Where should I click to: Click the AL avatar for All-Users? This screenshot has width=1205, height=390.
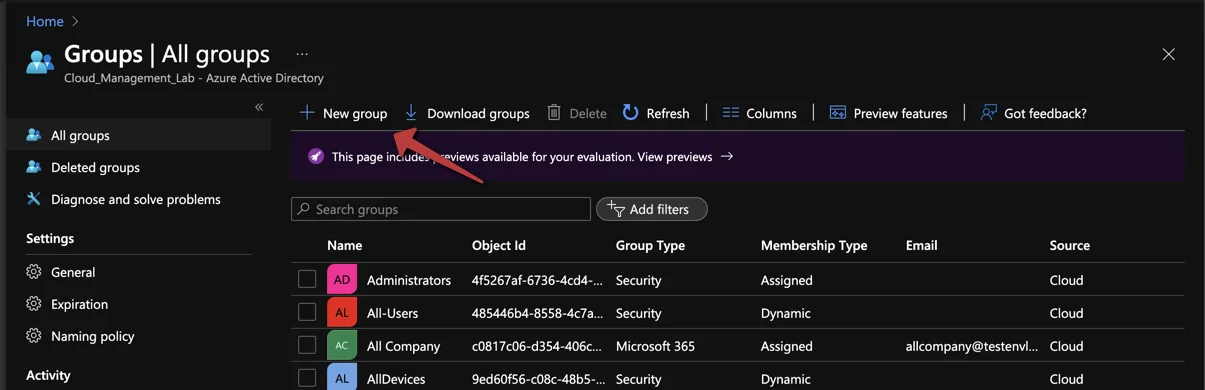(x=342, y=313)
